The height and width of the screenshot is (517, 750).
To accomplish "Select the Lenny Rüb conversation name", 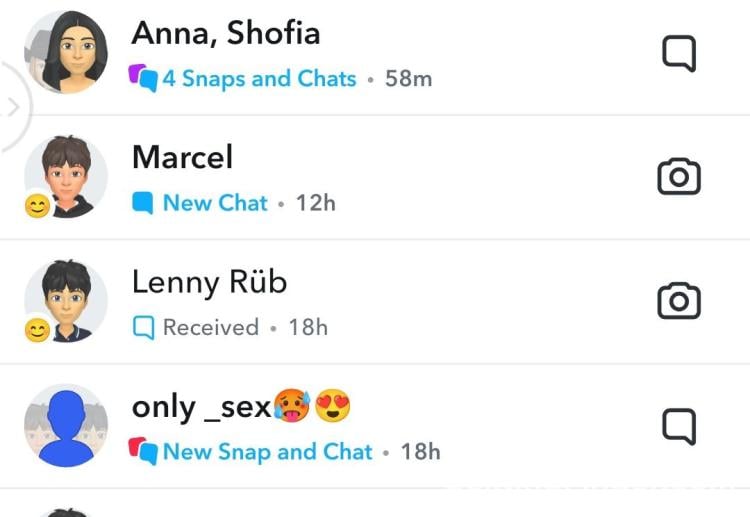I will point(210,282).
